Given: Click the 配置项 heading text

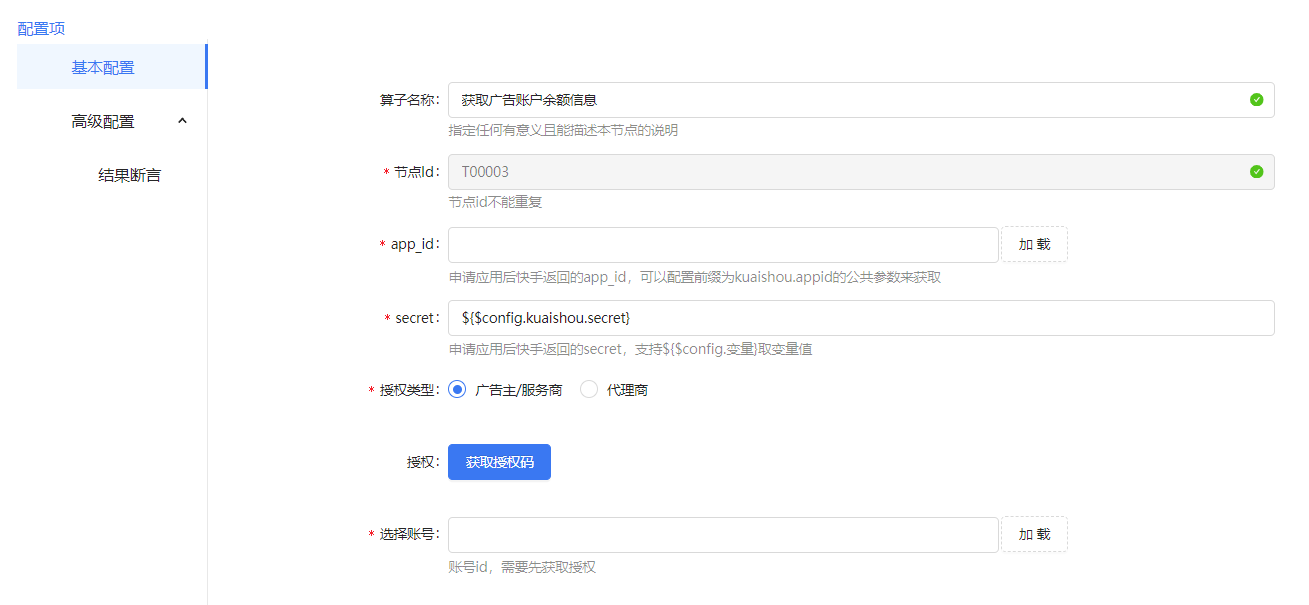Looking at the screenshot, I should tap(41, 29).
